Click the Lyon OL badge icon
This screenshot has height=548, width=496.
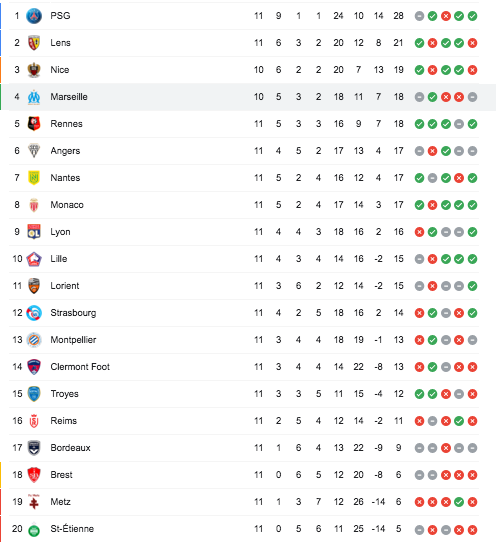pos(34,232)
